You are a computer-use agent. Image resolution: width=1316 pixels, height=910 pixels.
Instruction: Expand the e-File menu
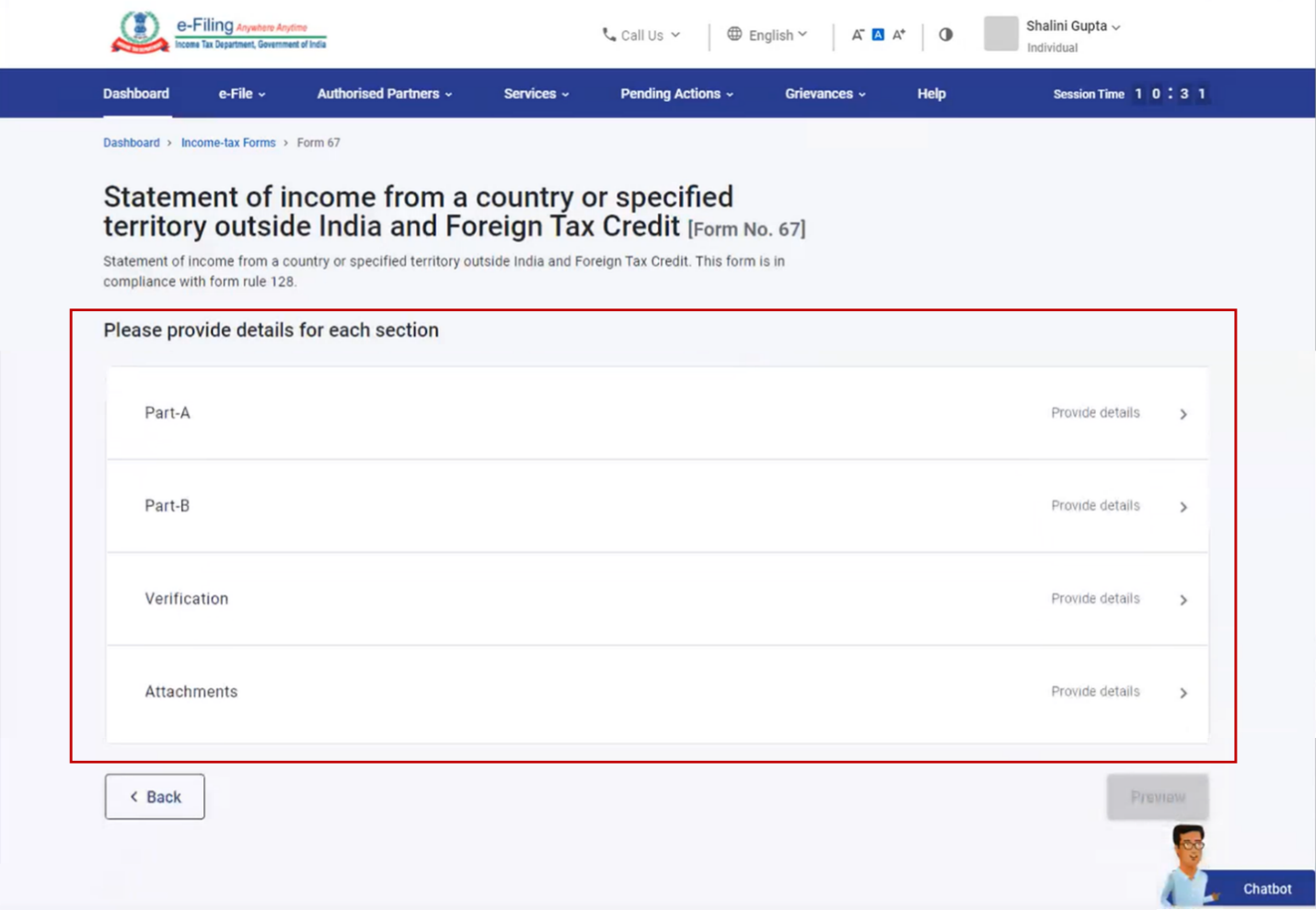[241, 93]
